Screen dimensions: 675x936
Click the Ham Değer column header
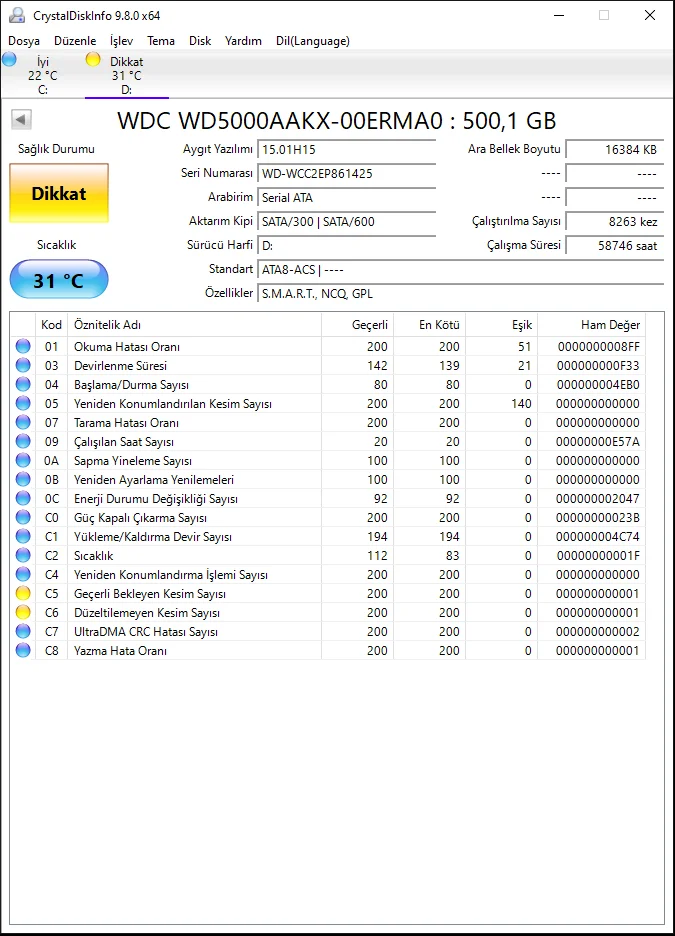click(591, 325)
